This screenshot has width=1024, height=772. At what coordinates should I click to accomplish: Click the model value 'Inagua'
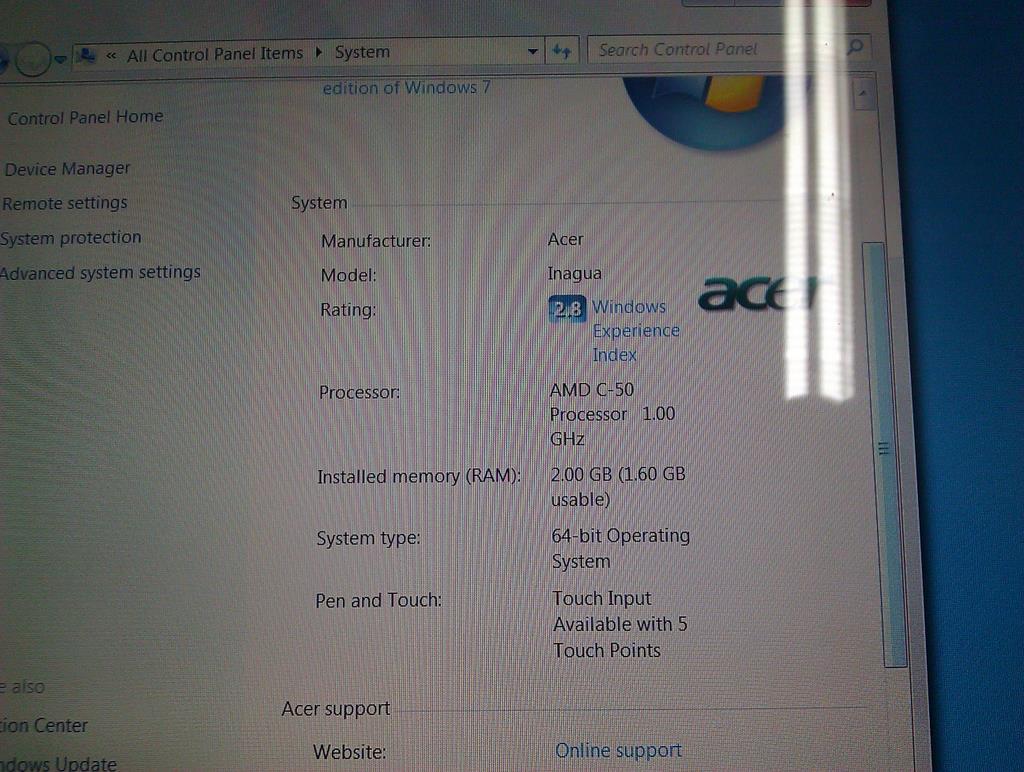point(575,273)
